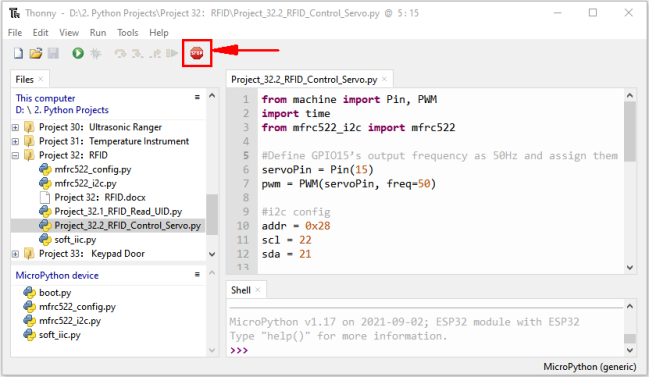The height and width of the screenshot is (378, 649).
Task: Click Python icon of Project_32.1_RFID_Read_UID.py
Action: pyautogui.click(x=45, y=212)
